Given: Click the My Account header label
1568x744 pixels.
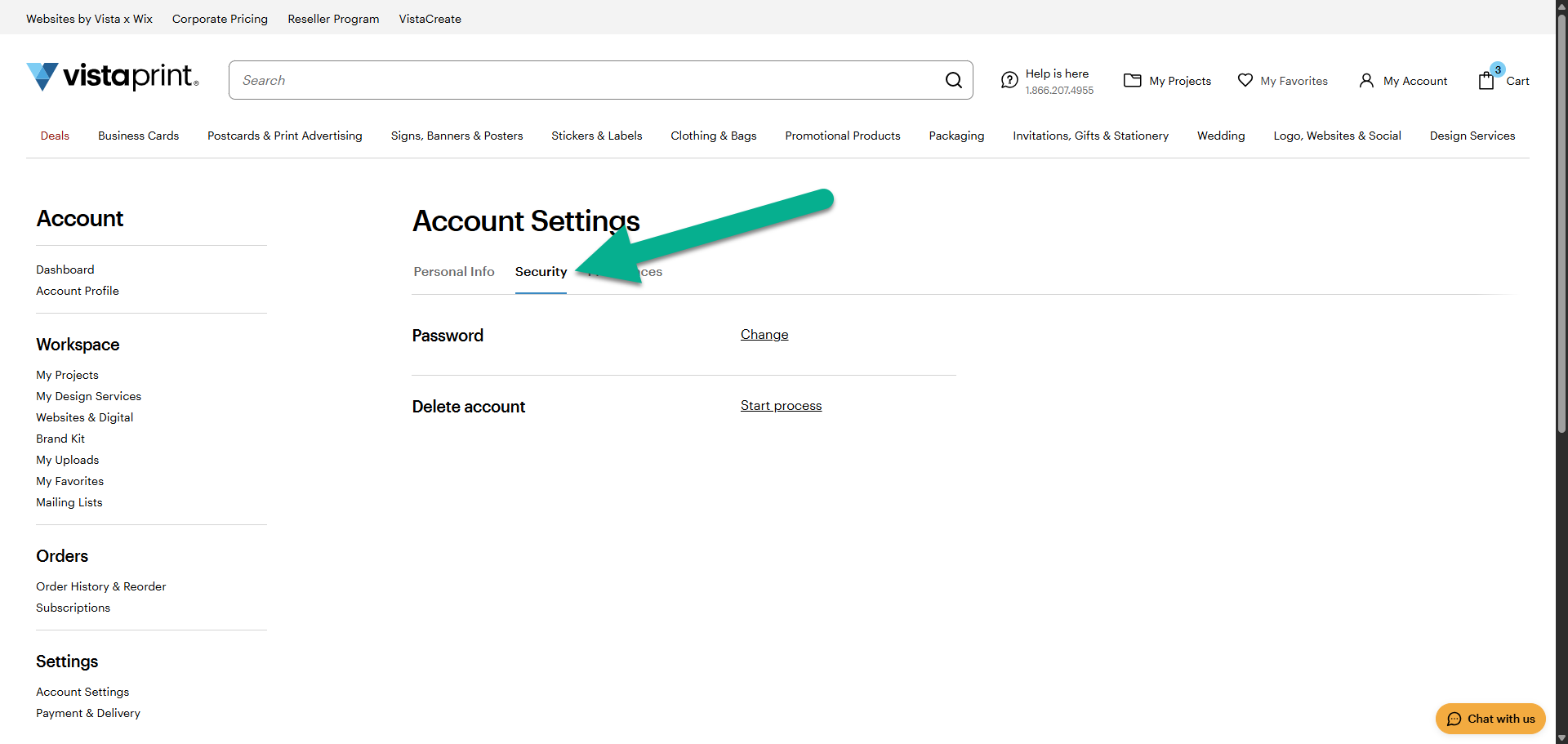Looking at the screenshot, I should click(1415, 81).
